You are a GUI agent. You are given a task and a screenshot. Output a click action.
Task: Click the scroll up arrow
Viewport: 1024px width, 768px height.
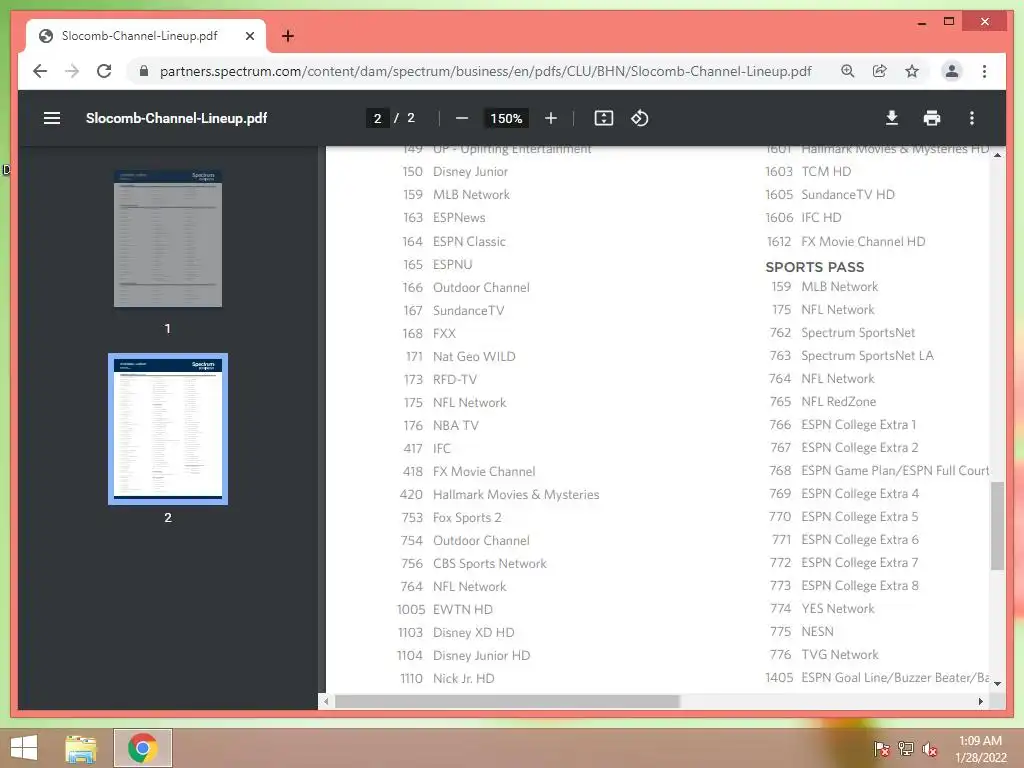click(997, 155)
